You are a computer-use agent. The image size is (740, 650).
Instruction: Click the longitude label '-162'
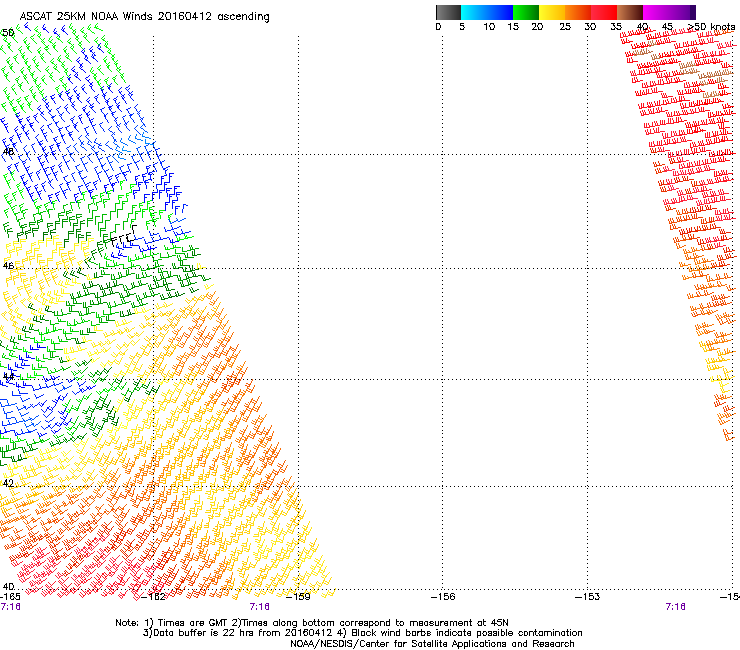tap(153, 597)
